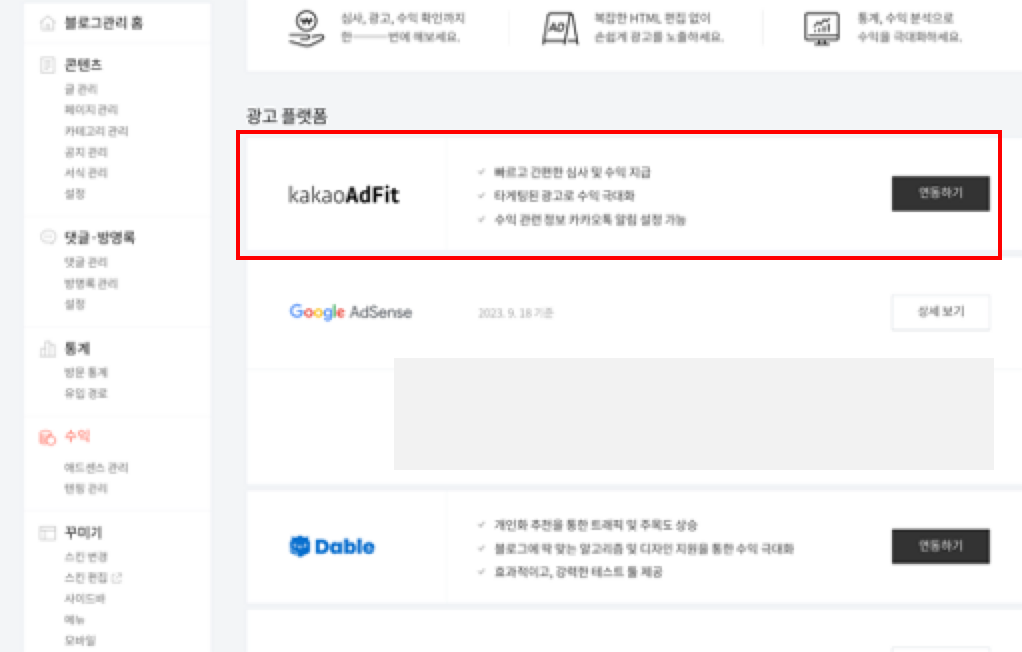
Task: Select the 댓글·방명록 section heading
Action: (x=99, y=237)
